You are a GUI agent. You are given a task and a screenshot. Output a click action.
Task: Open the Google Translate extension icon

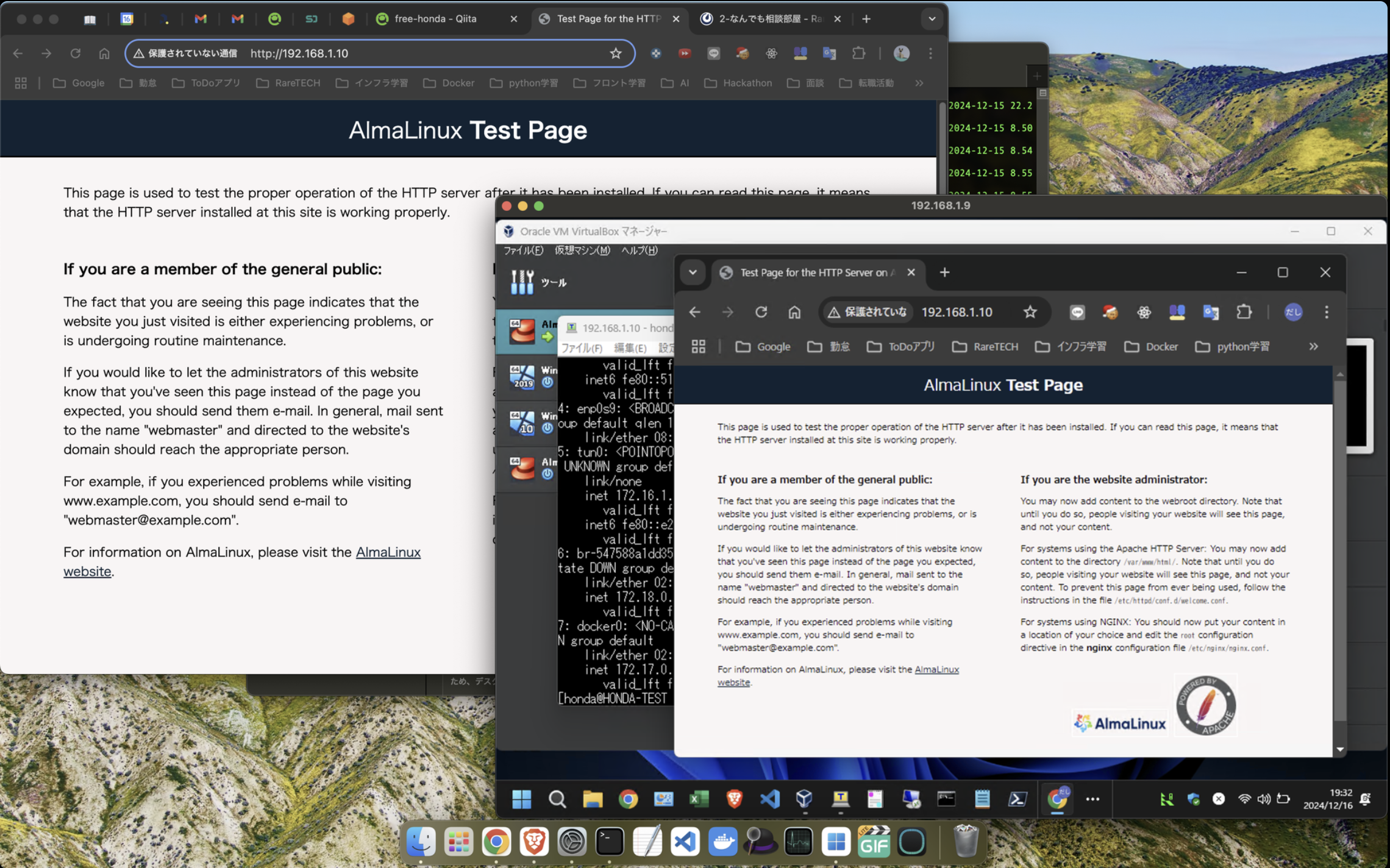(x=829, y=54)
